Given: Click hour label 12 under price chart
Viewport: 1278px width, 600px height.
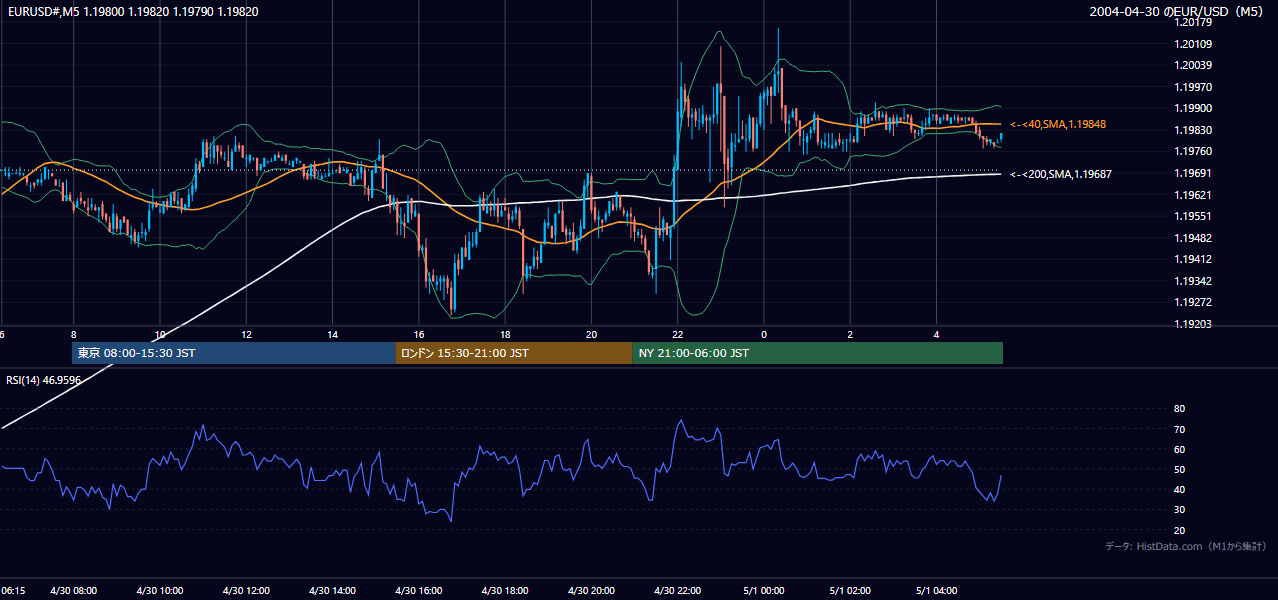Looking at the screenshot, I should [246, 335].
